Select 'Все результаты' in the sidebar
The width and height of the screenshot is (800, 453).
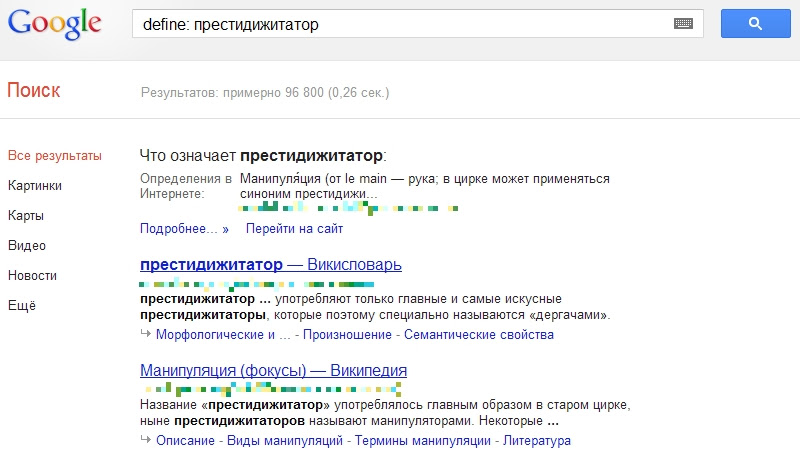(55, 156)
